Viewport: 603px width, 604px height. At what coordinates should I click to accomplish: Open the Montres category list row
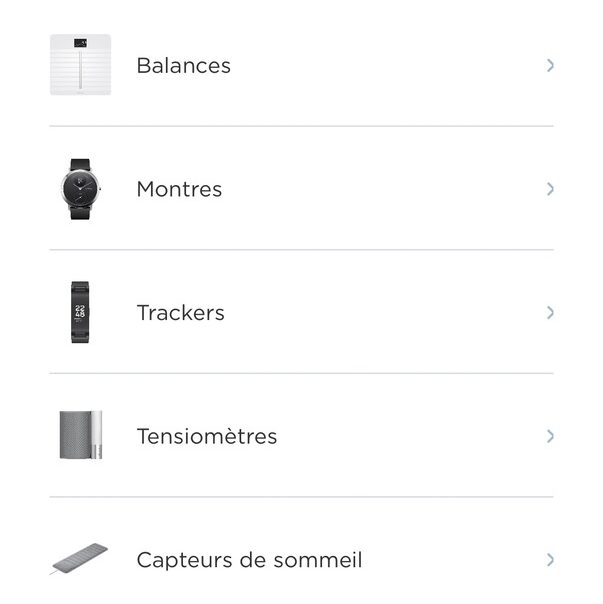(302, 188)
